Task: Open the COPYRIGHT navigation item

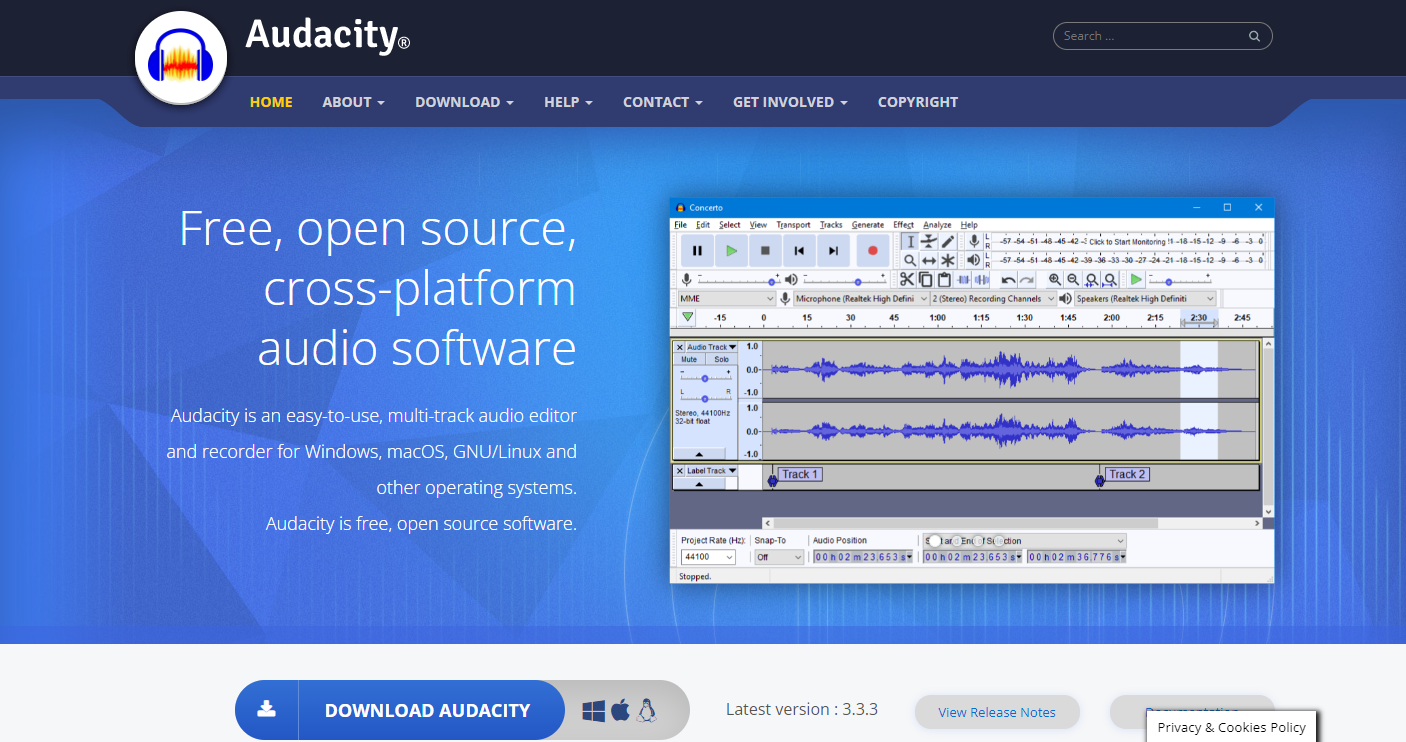Action: [x=918, y=102]
